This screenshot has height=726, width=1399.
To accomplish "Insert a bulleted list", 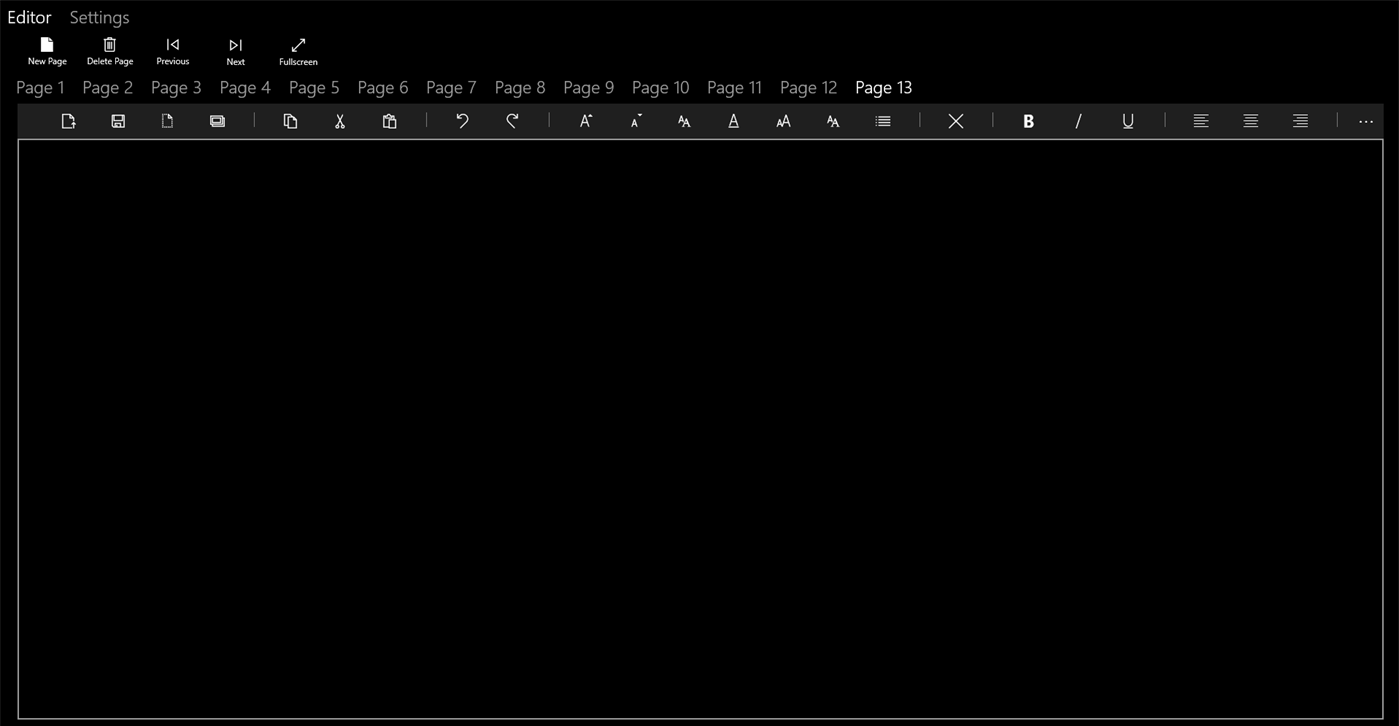I will coord(882,121).
